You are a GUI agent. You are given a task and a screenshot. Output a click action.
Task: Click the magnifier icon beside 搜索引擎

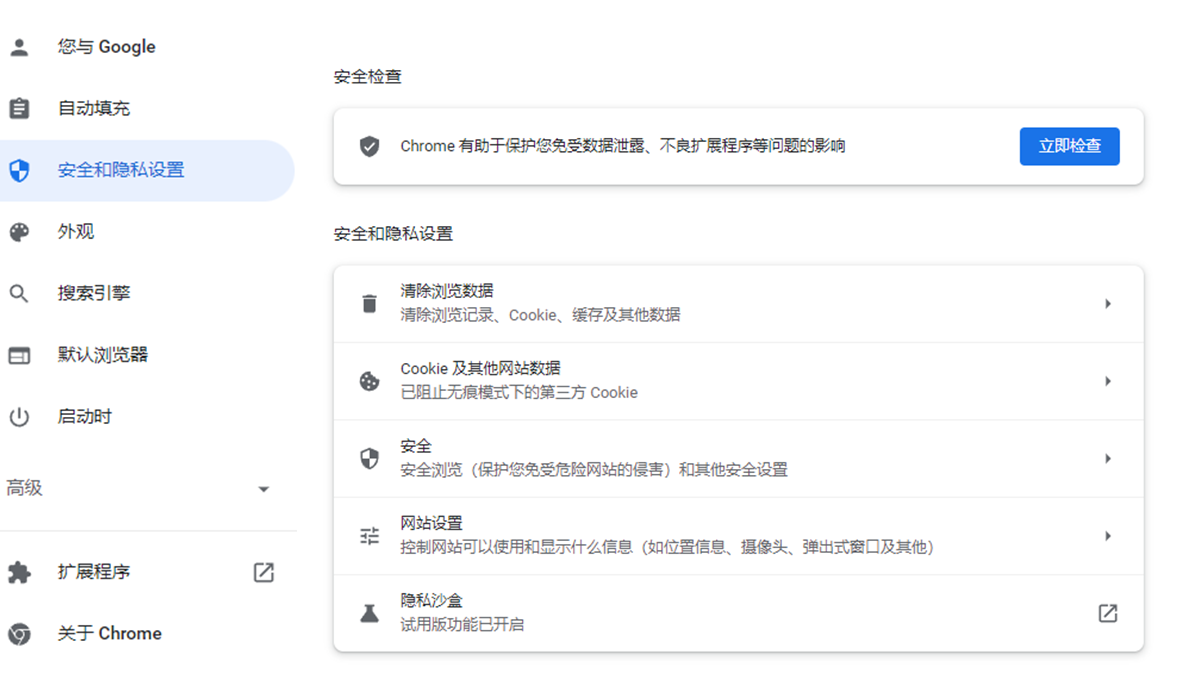(19, 293)
